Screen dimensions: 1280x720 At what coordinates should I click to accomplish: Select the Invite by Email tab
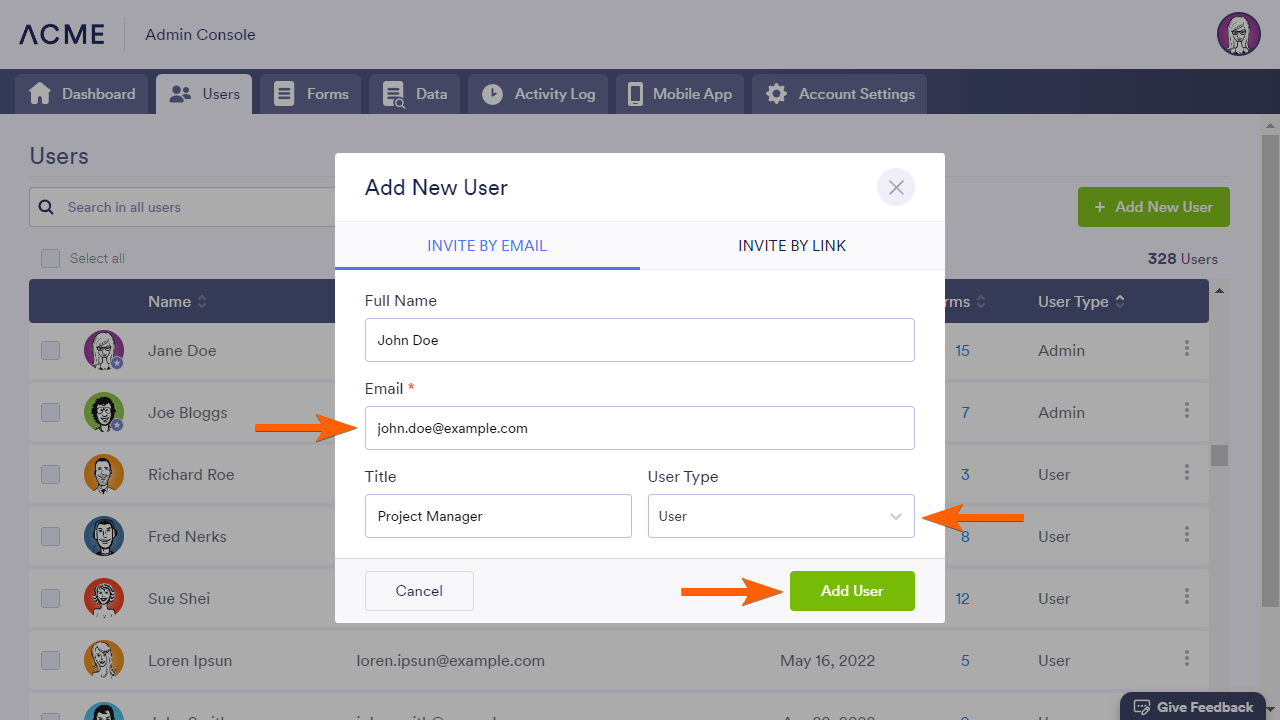487,246
